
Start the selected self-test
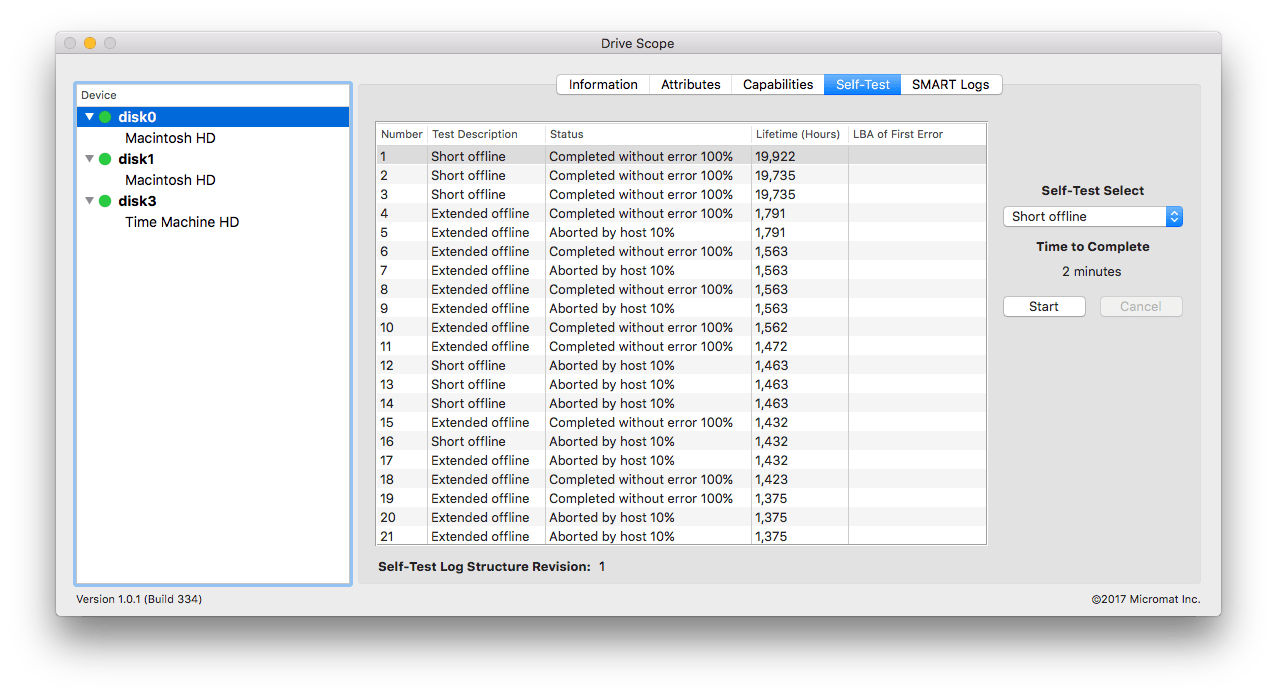point(1044,307)
